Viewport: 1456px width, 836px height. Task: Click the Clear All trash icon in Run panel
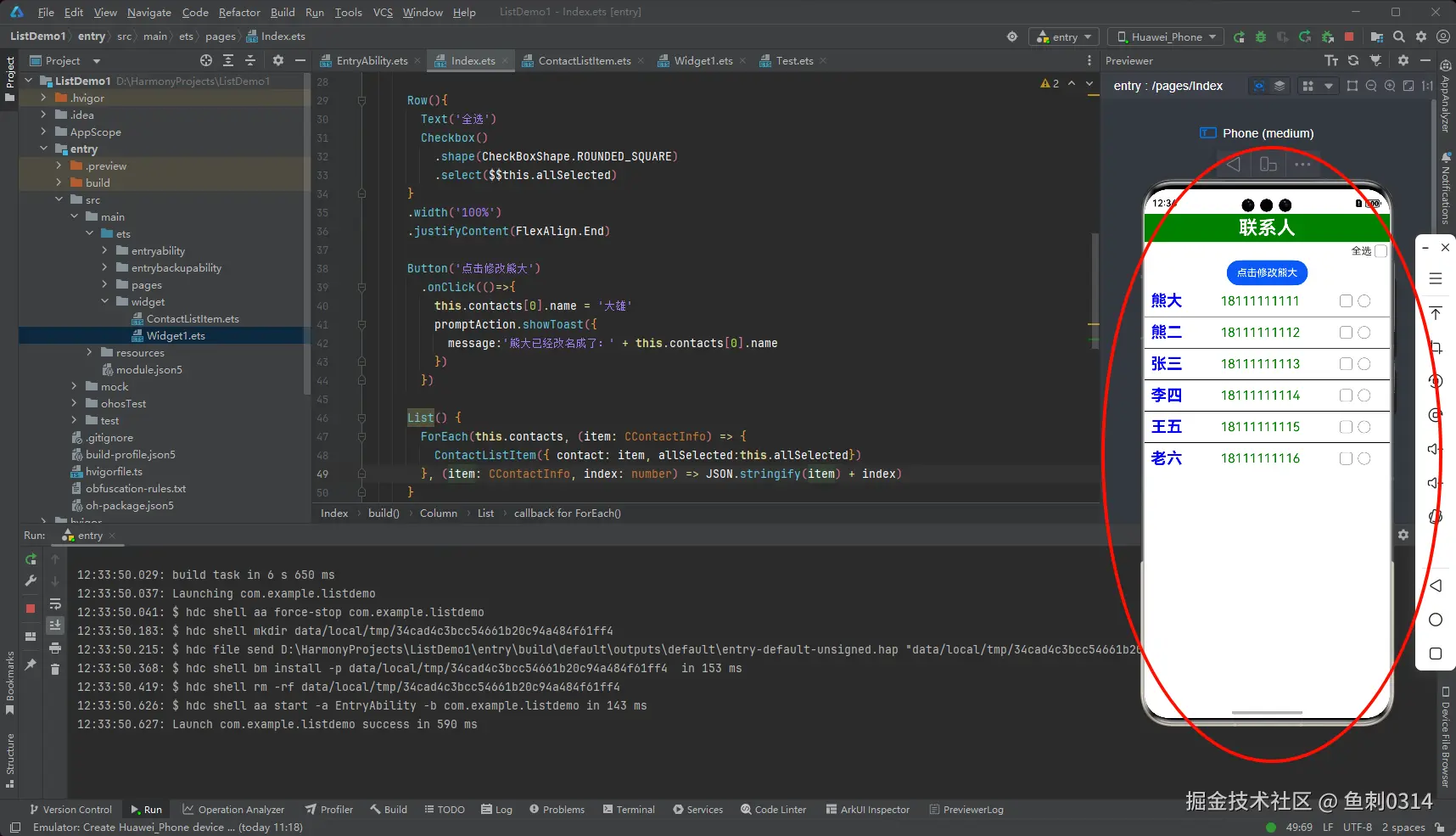55,670
